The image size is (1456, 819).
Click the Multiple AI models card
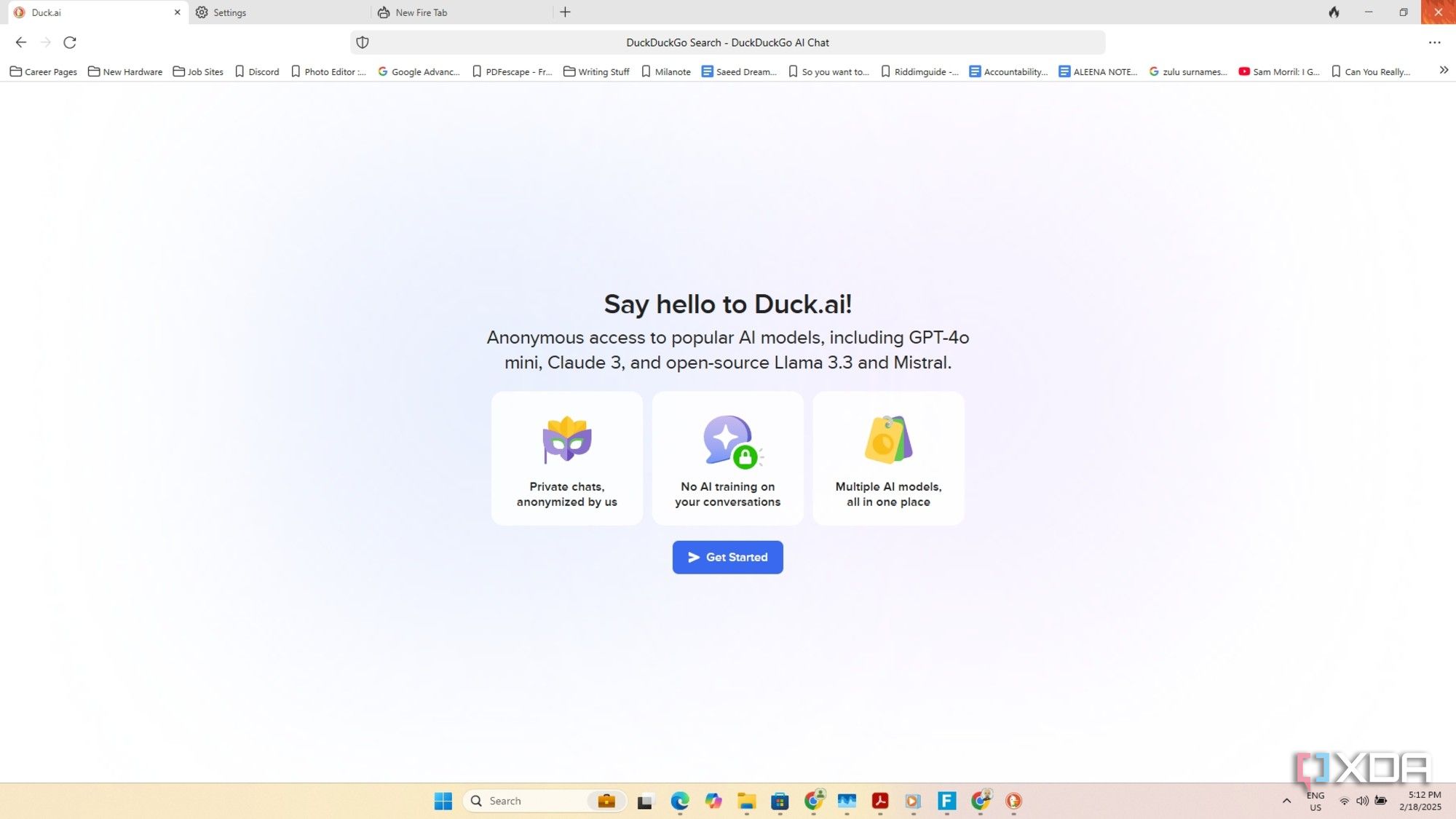tap(888, 458)
